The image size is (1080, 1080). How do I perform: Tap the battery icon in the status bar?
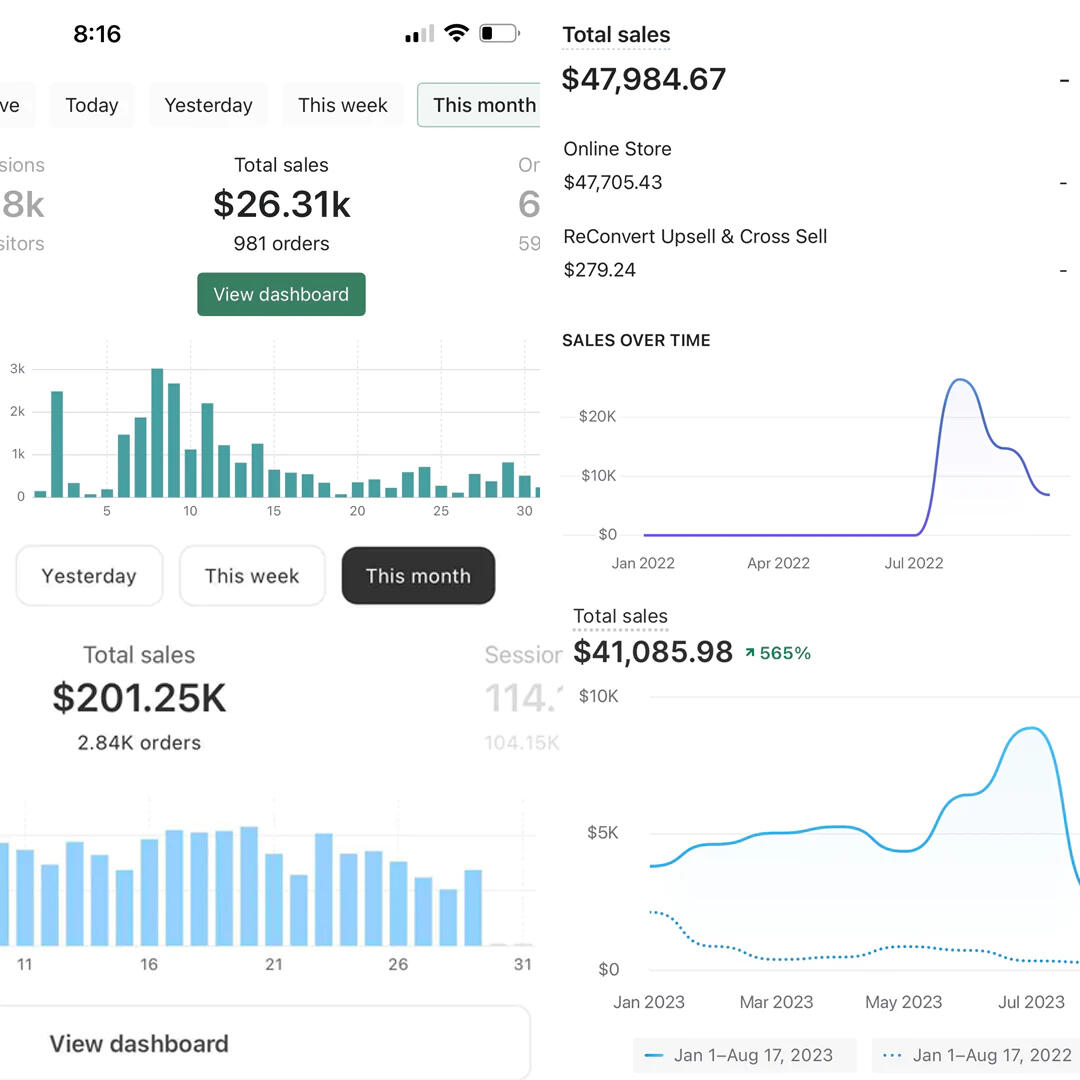(499, 33)
